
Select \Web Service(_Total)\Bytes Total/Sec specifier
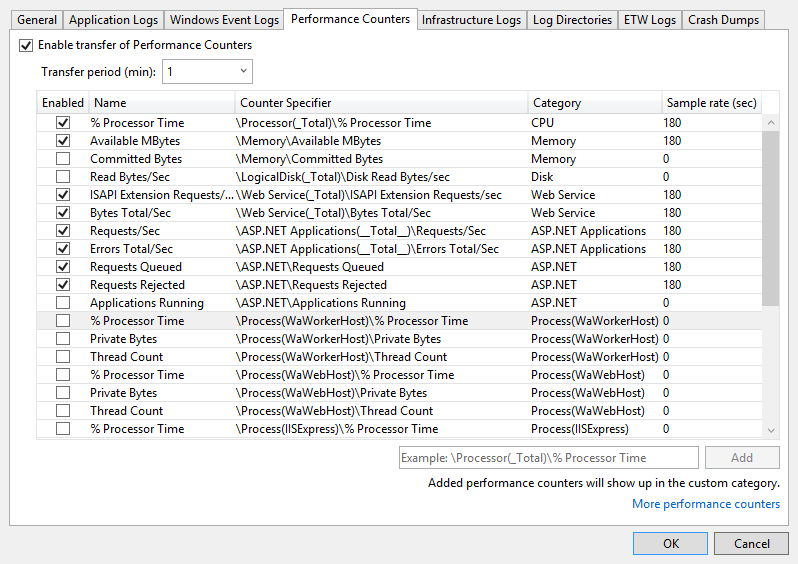(333, 213)
